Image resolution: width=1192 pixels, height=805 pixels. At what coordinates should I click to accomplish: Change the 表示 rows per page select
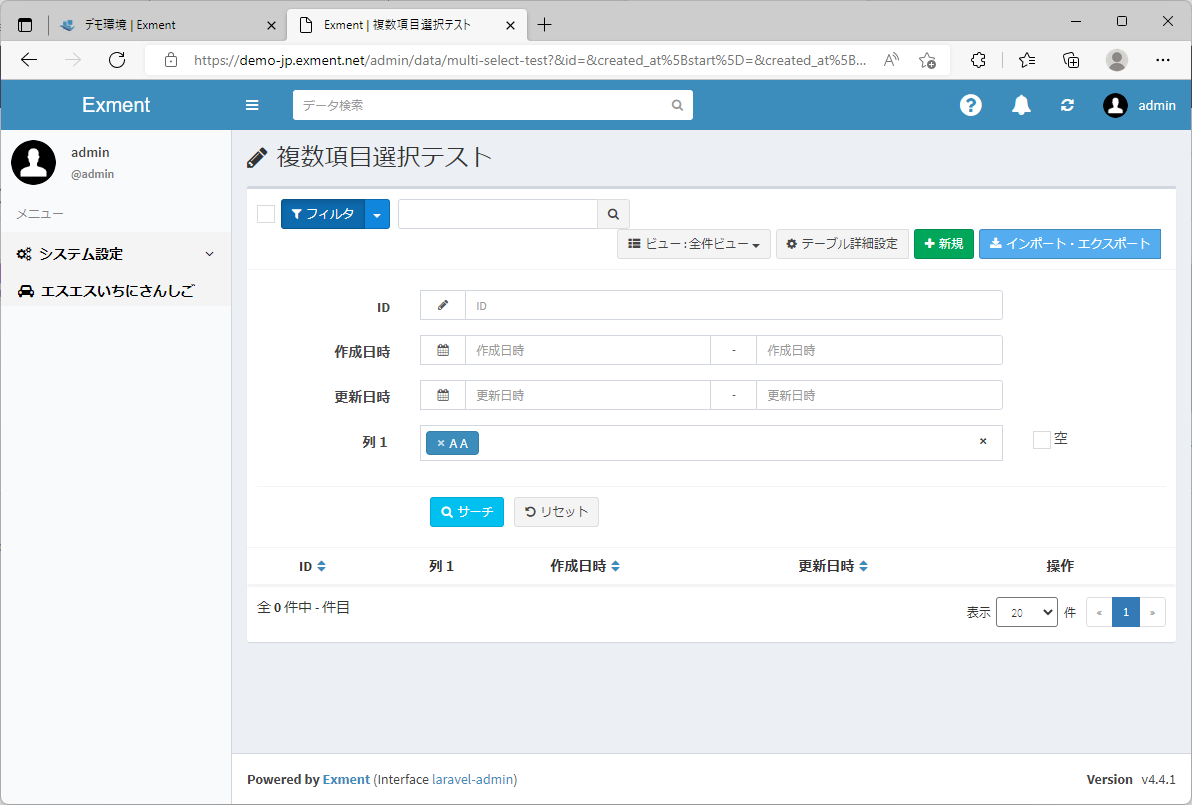tap(1026, 612)
